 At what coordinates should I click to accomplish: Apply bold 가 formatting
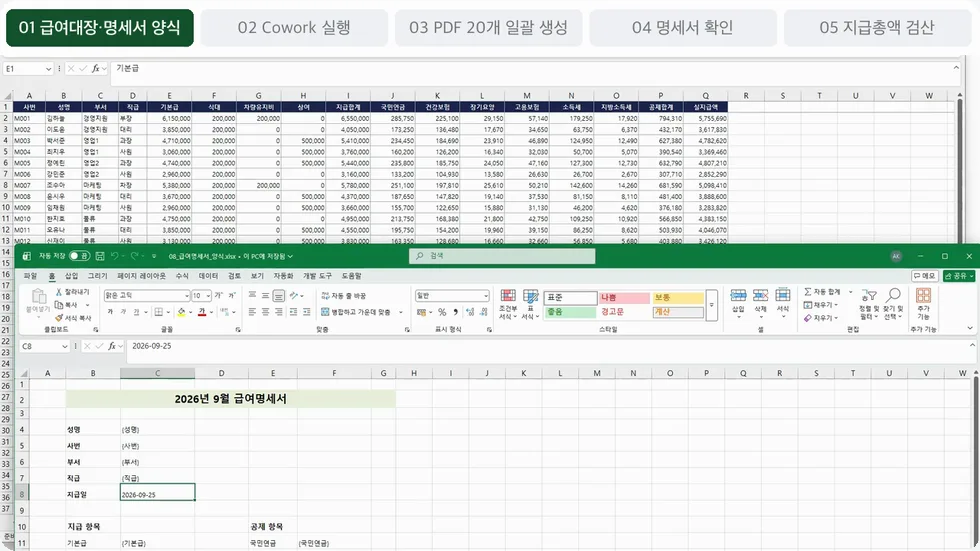pos(110,312)
